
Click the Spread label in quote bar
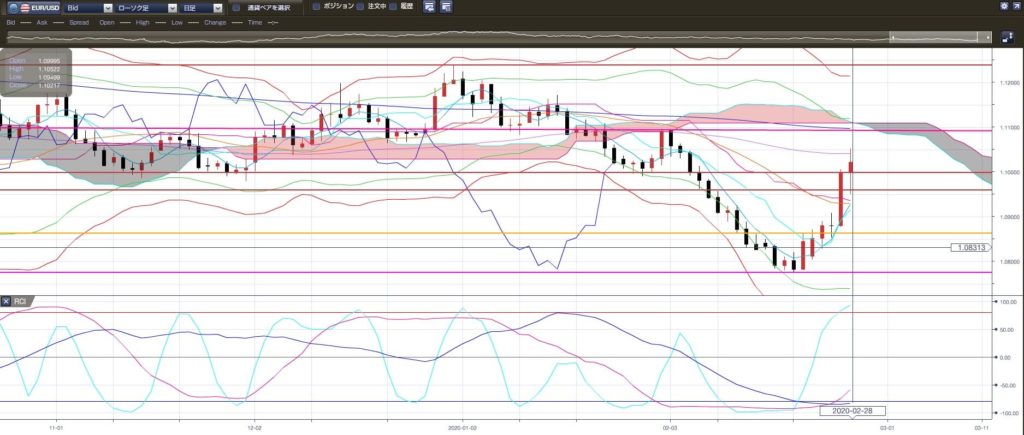point(78,22)
